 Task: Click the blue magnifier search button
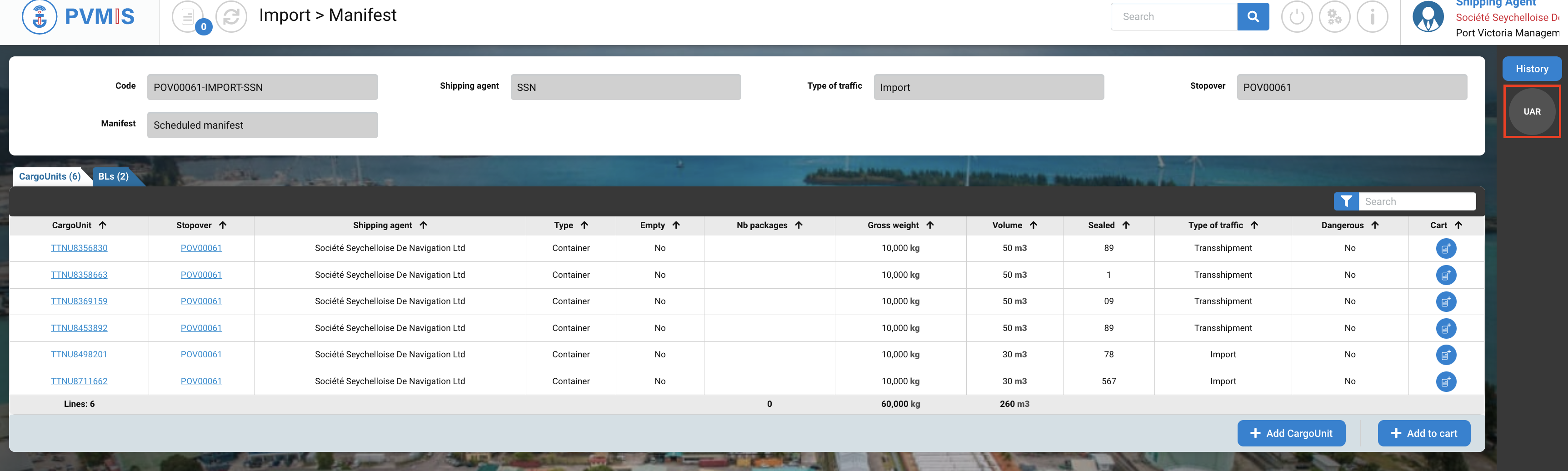(x=1253, y=16)
